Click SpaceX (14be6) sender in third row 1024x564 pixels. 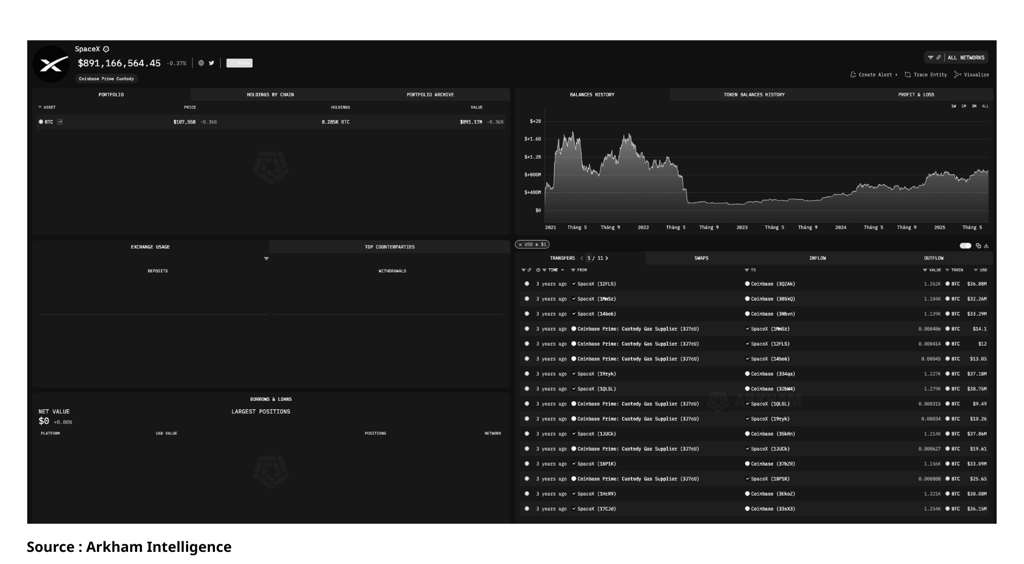pyautogui.click(x=596, y=314)
